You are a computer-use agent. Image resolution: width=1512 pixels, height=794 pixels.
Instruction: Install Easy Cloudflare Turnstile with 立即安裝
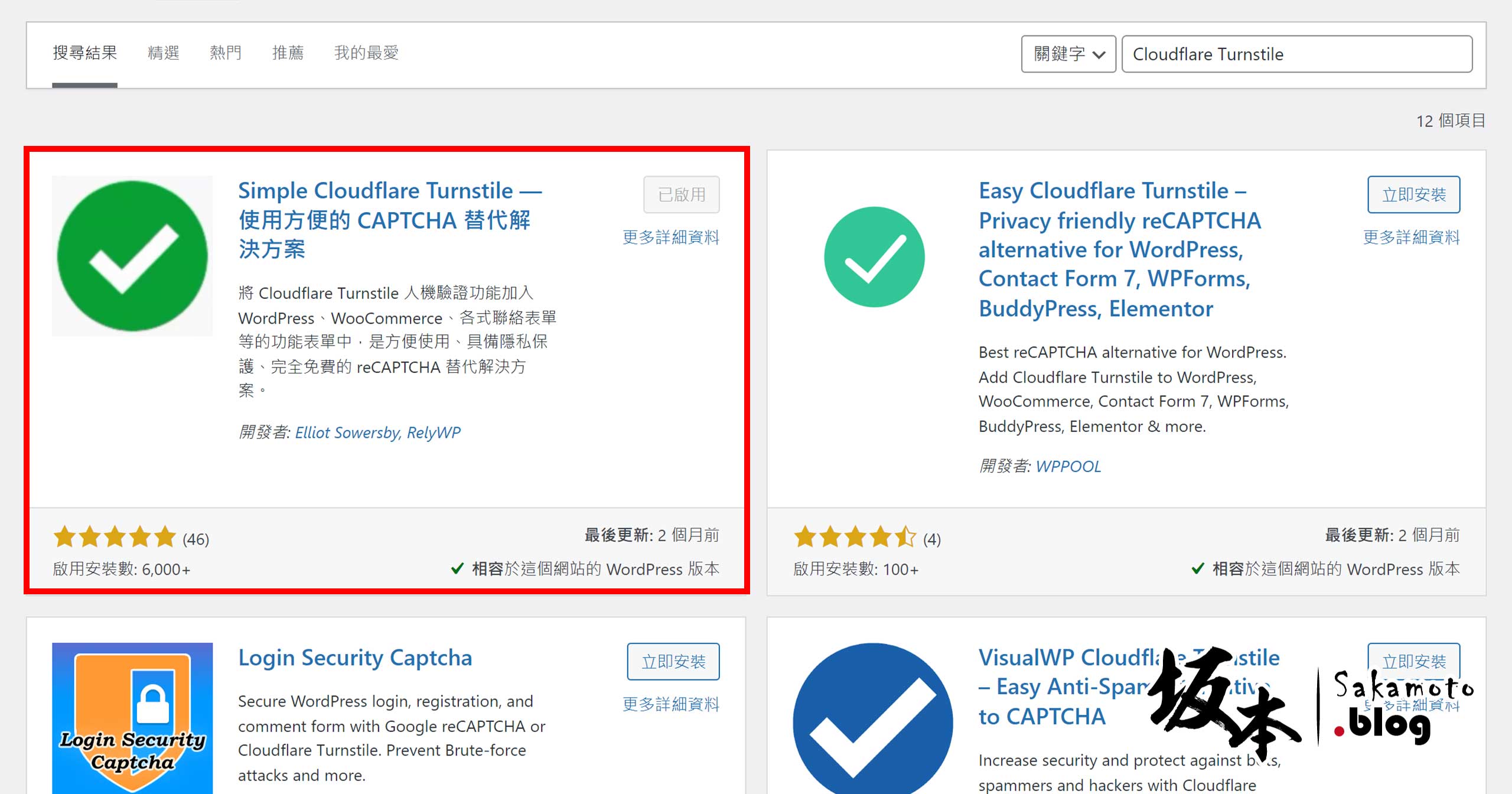pos(1413,194)
